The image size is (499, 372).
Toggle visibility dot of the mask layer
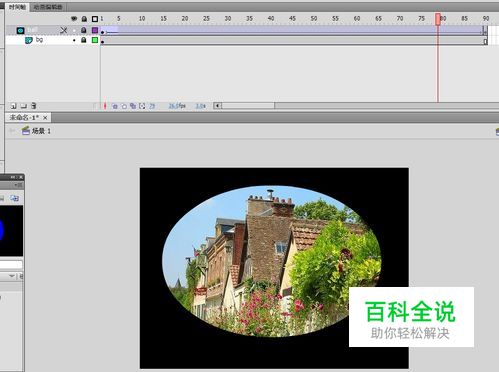pos(74,31)
